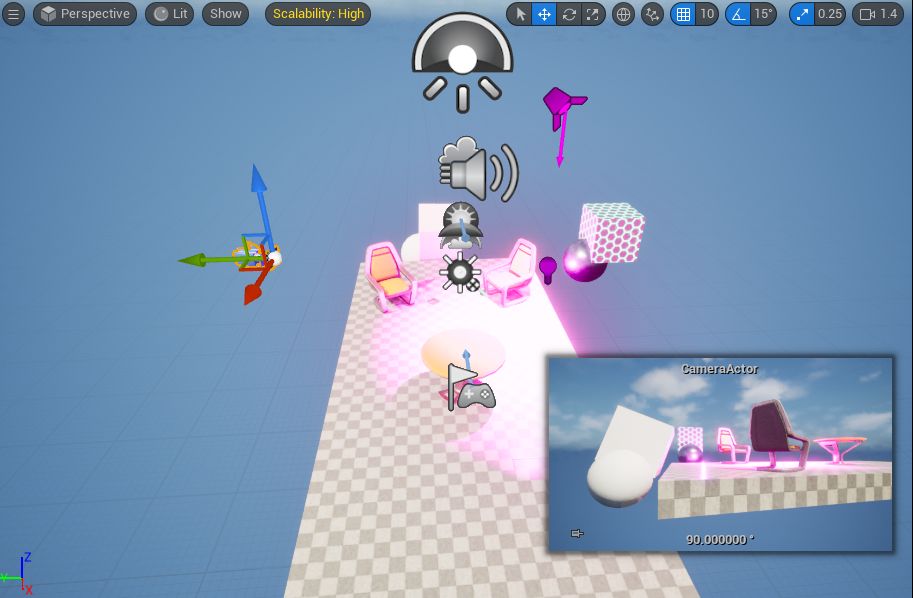
Task: Choose the Select objects cursor tool
Action: tap(520, 14)
